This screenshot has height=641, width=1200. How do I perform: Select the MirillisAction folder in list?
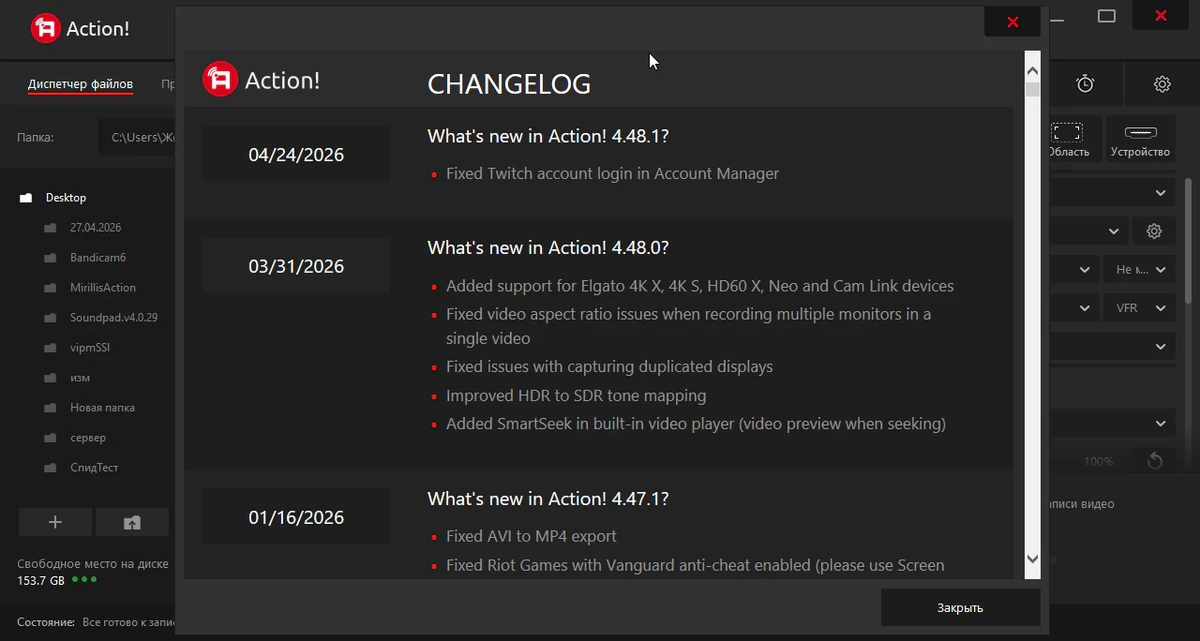click(x=103, y=287)
